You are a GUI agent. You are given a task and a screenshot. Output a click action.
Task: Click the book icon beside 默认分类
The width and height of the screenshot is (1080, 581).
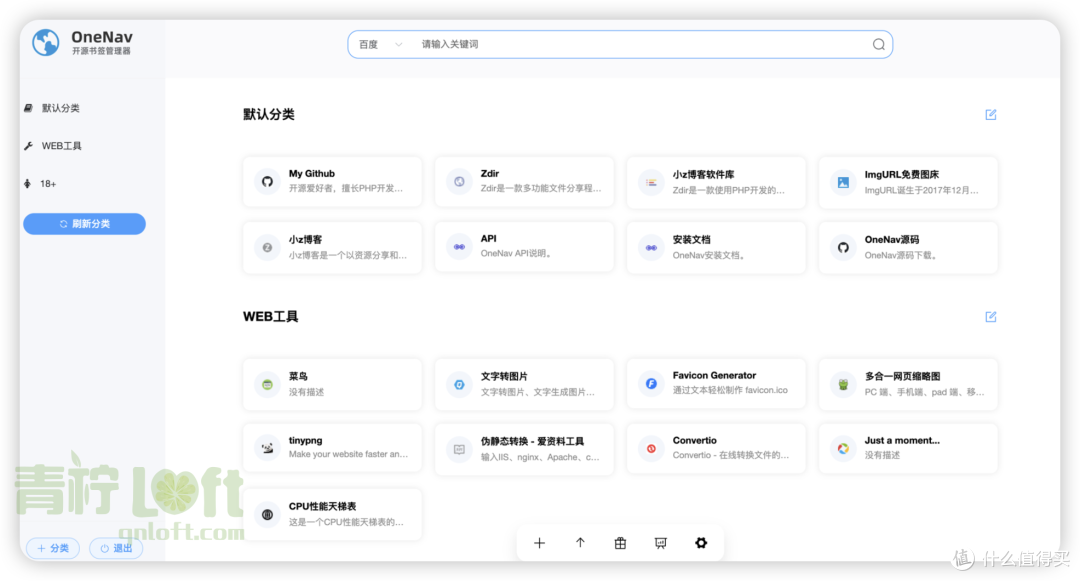[x=28, y=108]
